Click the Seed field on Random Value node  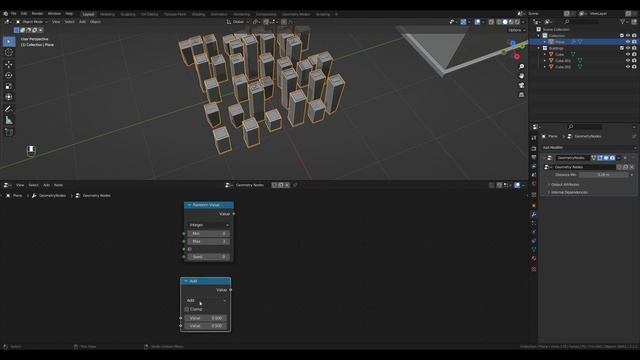tap(208, 257)
